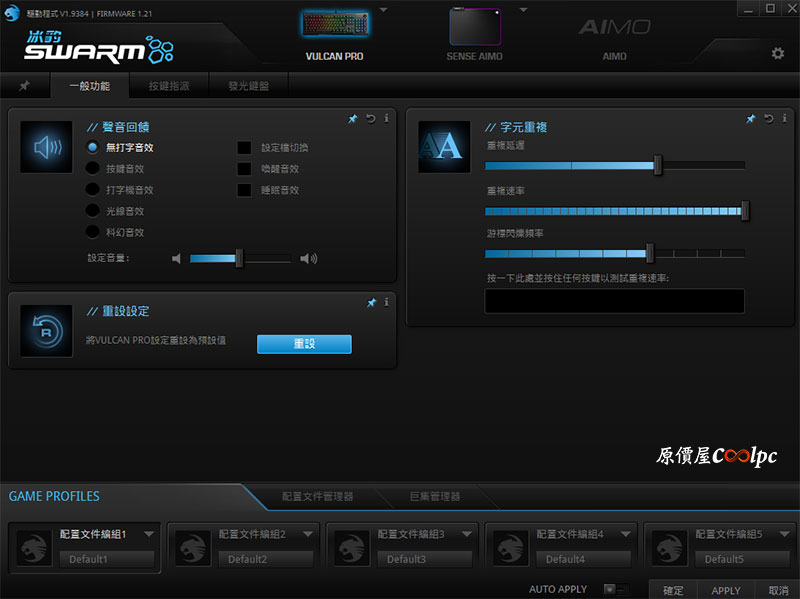800x599 pixels.
Task: Expand the 配置文件編組1 dropdown
Action: 149,534
